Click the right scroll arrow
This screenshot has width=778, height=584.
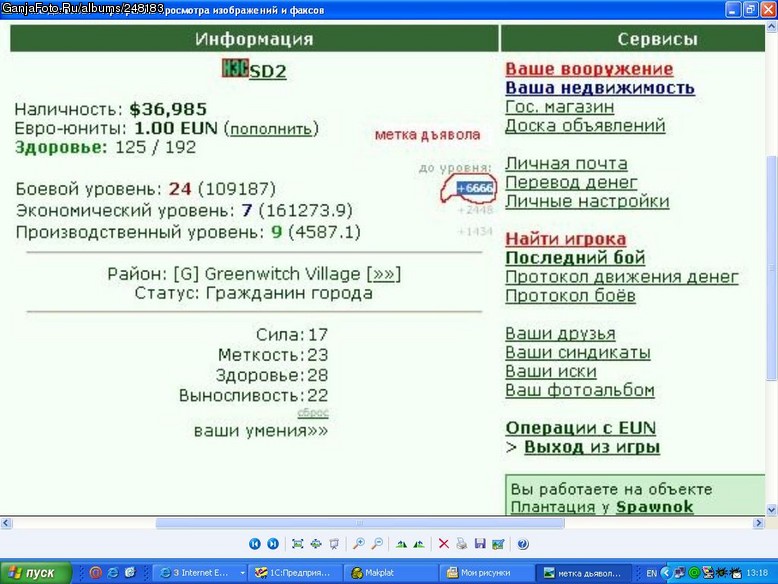click(x=758, y=523)
